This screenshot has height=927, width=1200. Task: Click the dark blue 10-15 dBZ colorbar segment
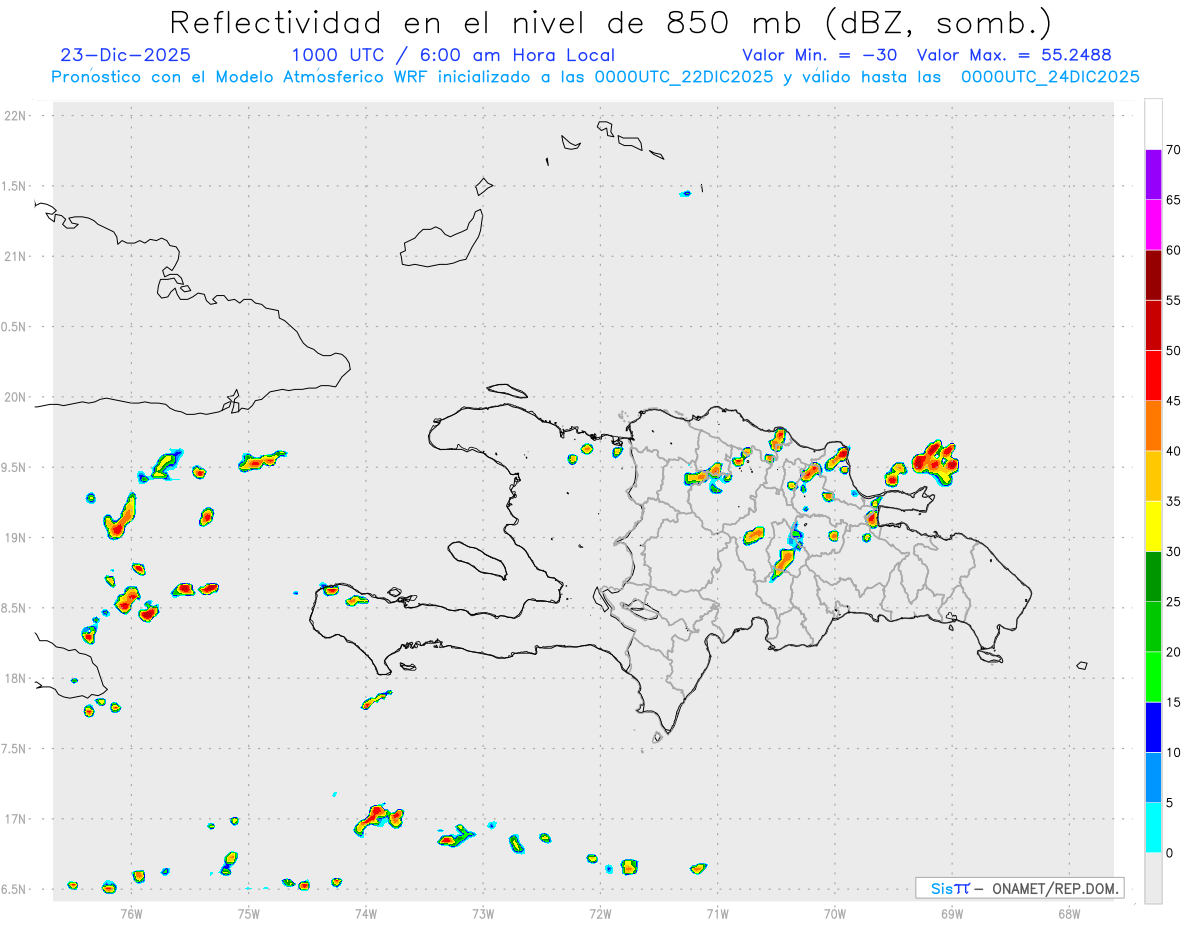pos(1153,727)
